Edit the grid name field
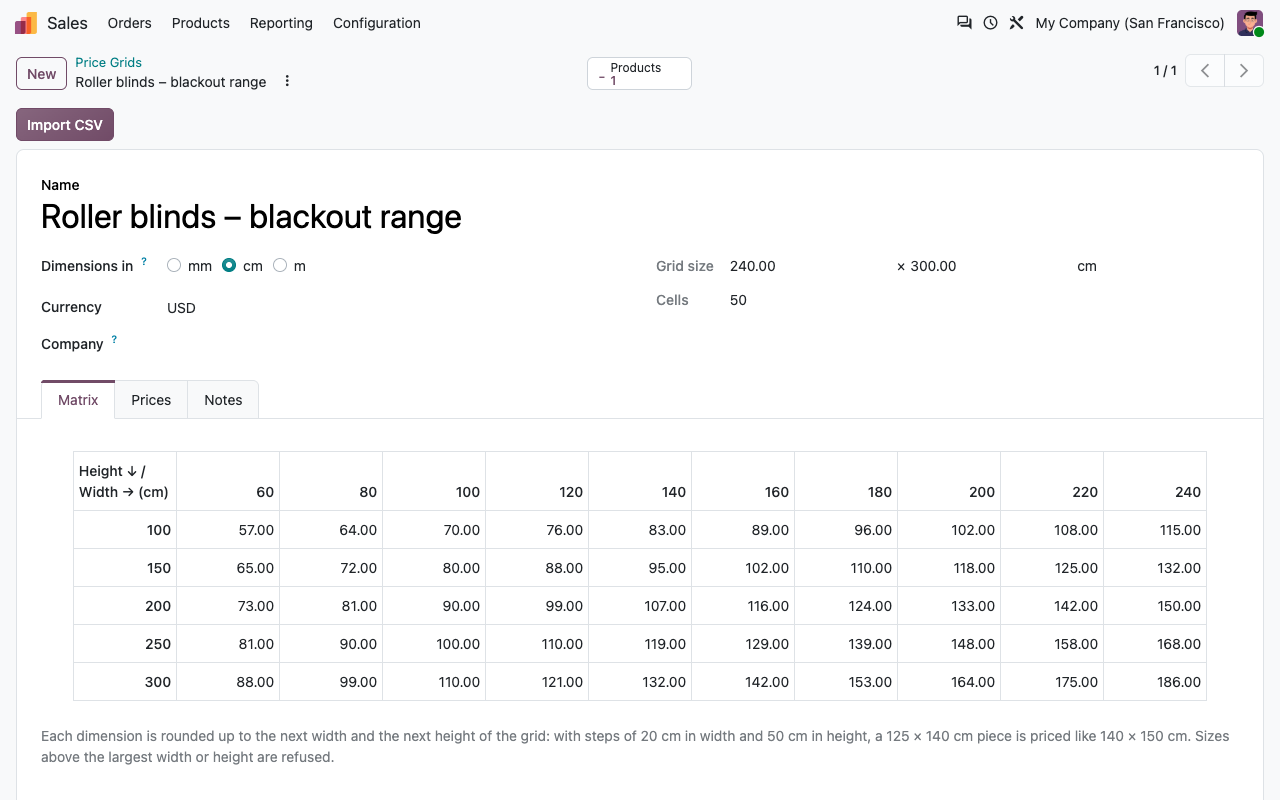This screenshot has width=1280, height=800. point(640,217)
